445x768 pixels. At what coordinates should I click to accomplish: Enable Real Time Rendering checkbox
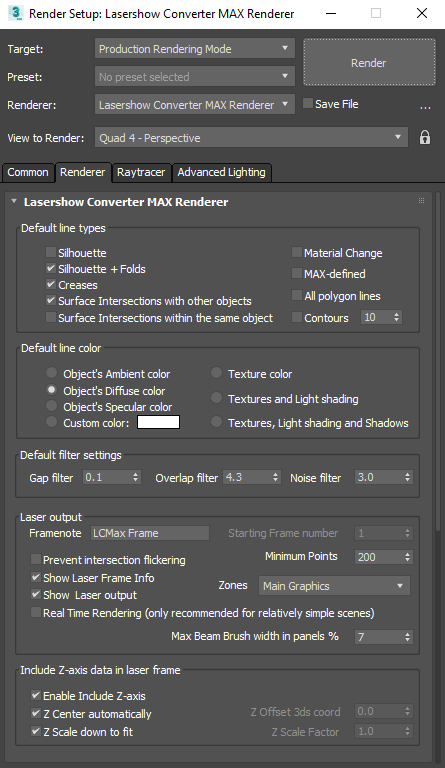[x=35, y=612]
